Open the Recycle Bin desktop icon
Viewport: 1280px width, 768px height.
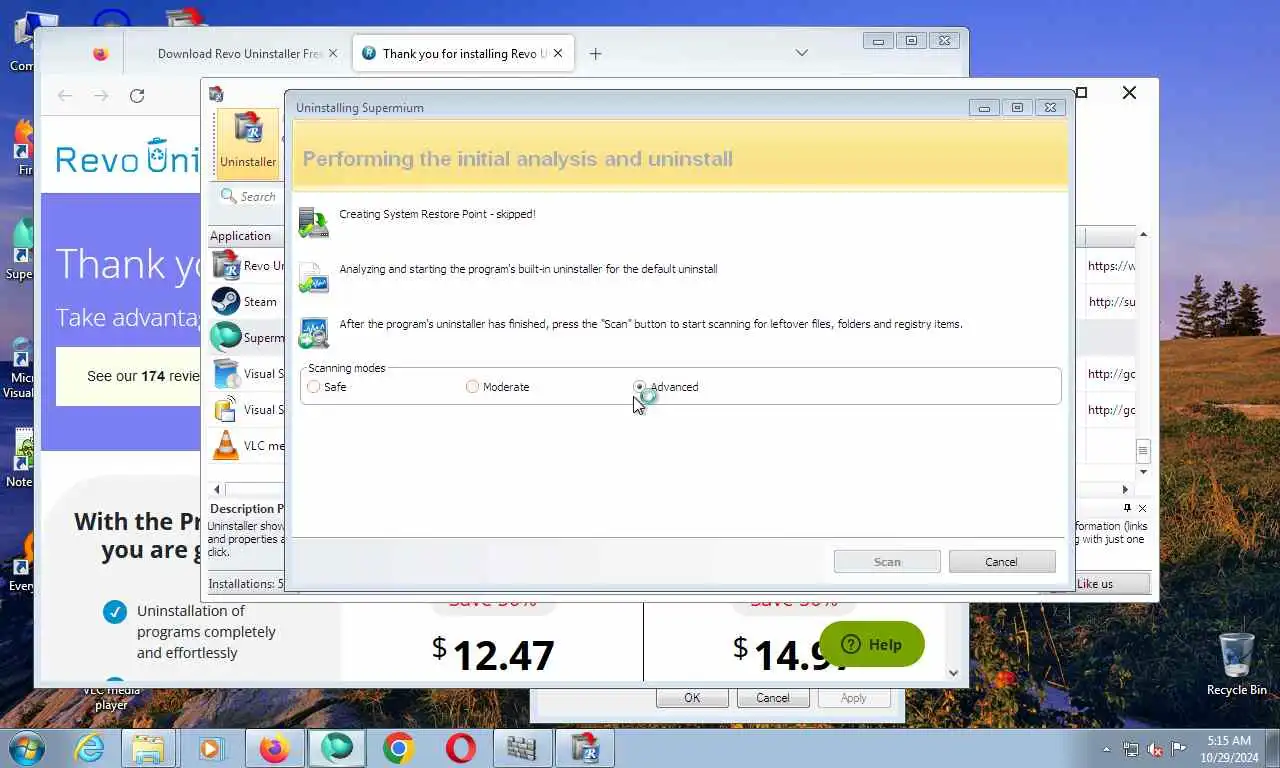[x=1236, y=664]
